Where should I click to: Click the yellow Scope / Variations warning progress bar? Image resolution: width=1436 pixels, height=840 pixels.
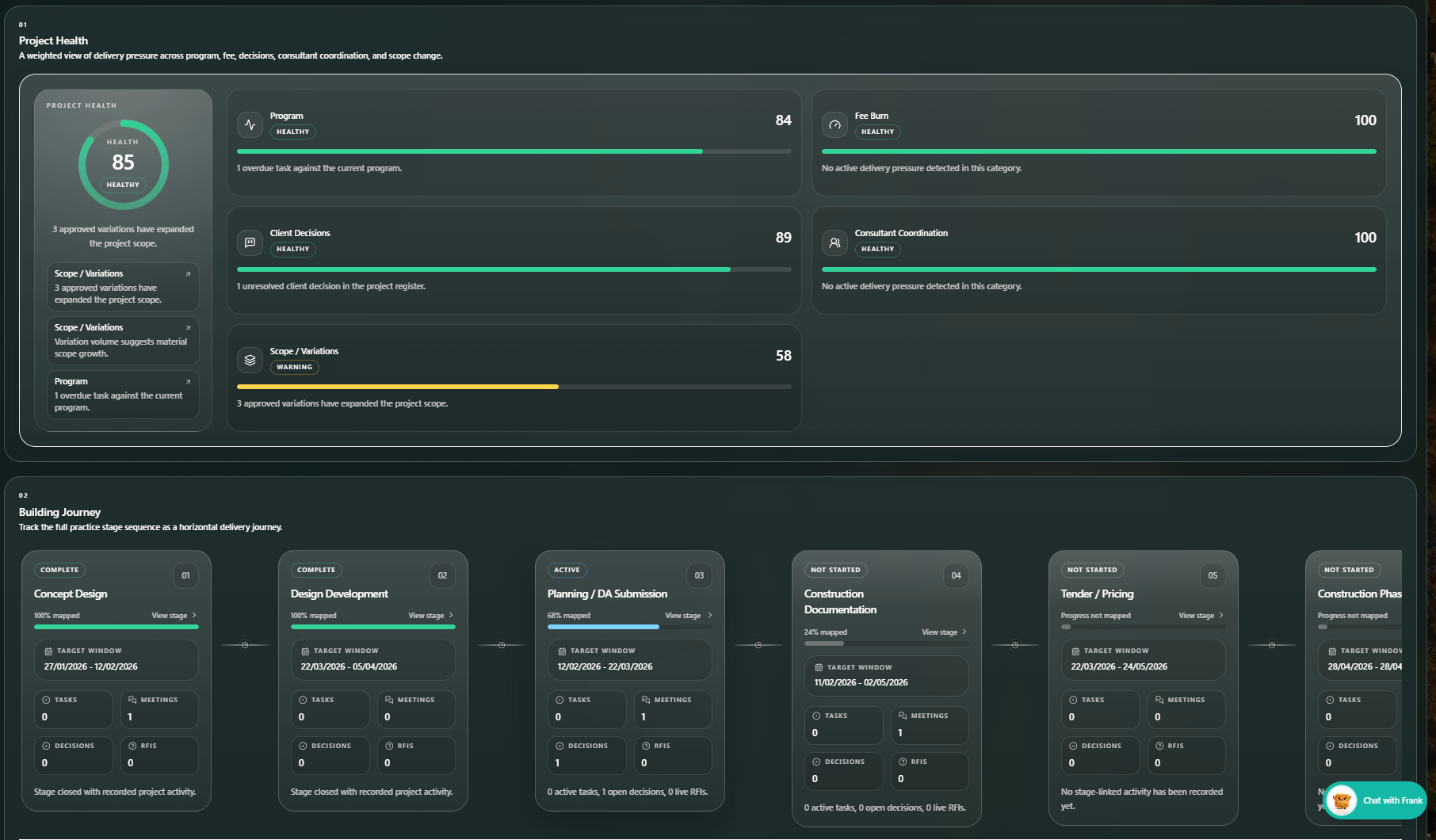click(396, 387)
